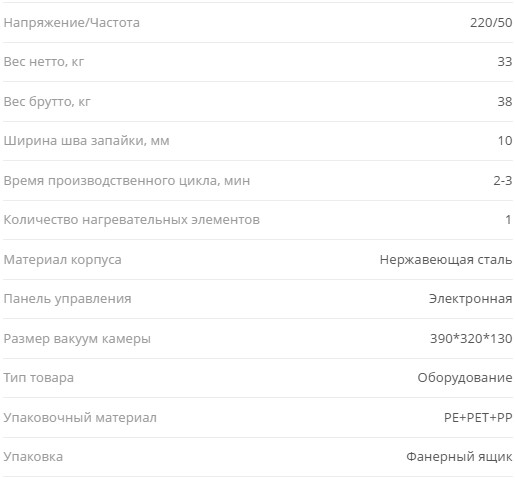This screenshot has height=482, width=515.
Task: Select the Нержавеющая сталь value
Action: click(446, 260)
